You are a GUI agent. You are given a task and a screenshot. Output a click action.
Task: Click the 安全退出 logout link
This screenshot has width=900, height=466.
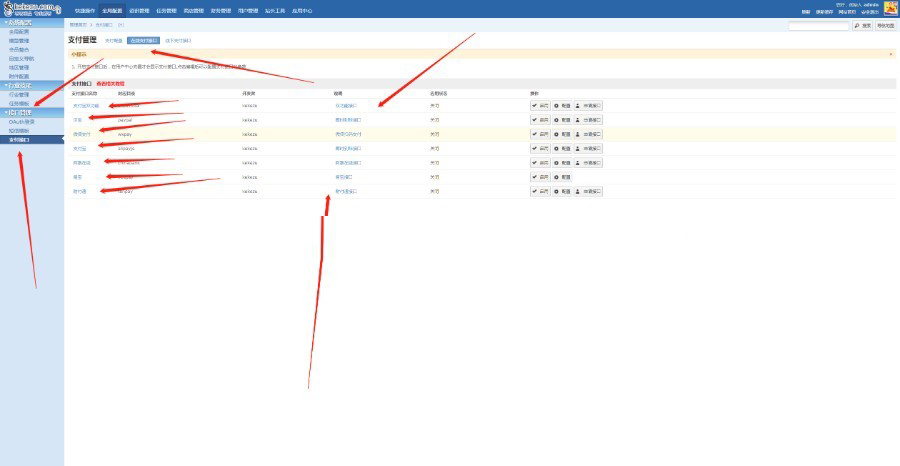pos(870,12)
